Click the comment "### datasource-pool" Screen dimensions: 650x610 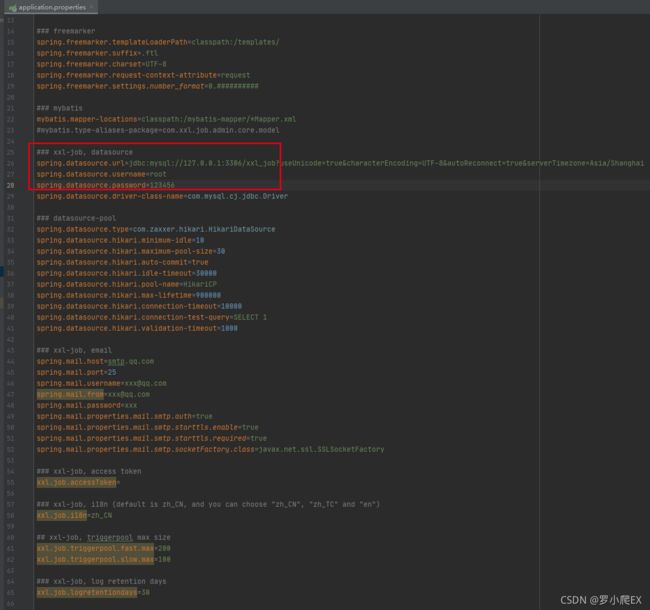click(76, 218)
